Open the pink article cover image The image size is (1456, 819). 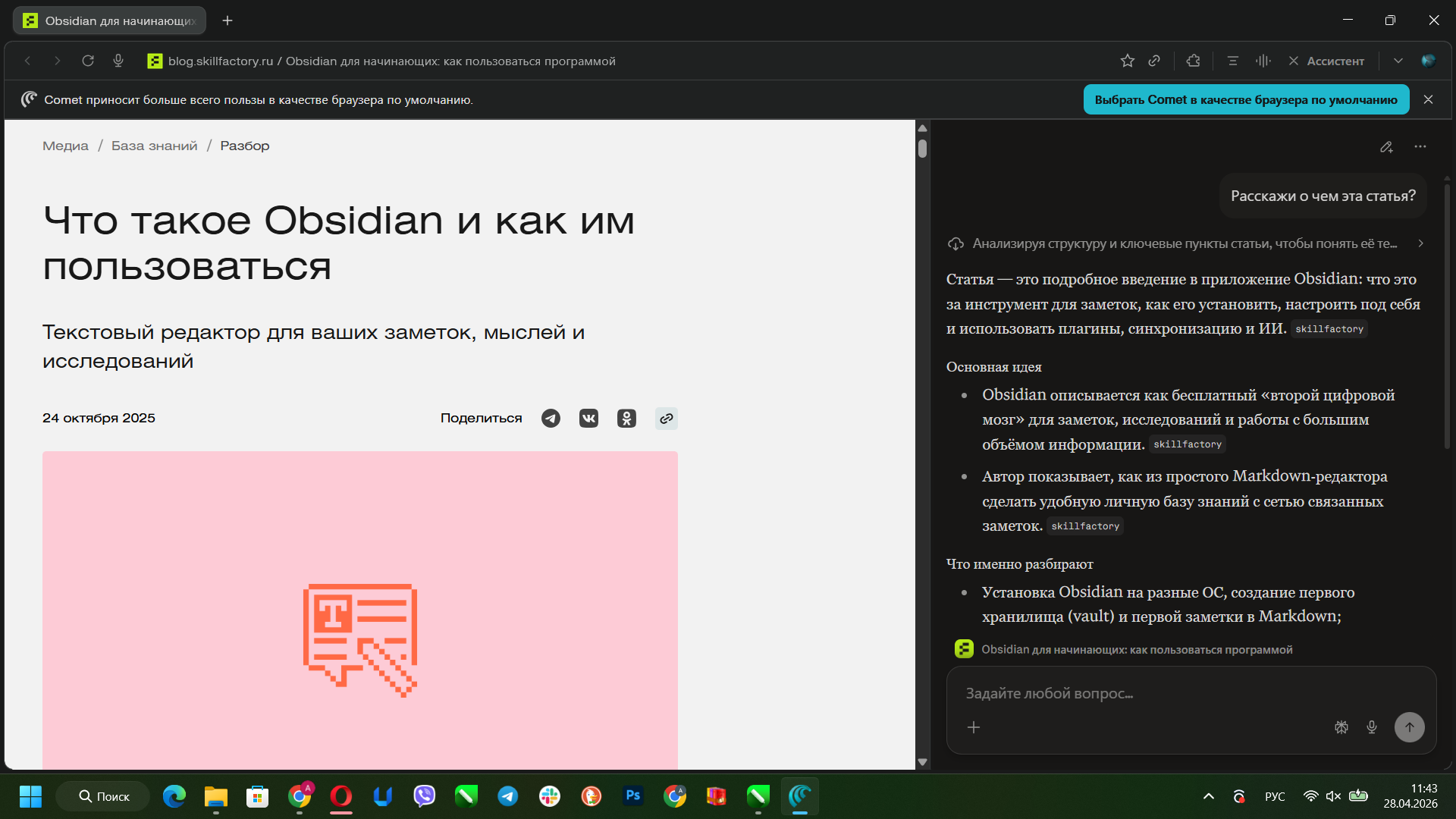point(360,610)
